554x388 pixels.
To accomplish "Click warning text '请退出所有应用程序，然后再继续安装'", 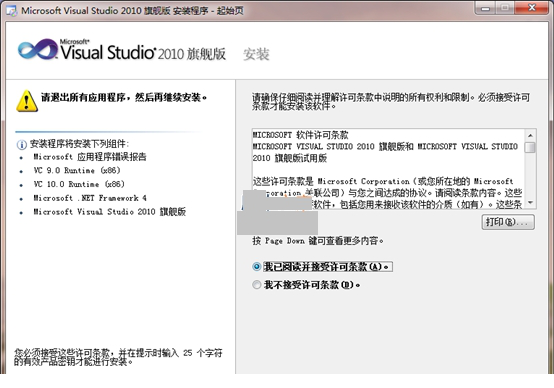I will point(124,97).
